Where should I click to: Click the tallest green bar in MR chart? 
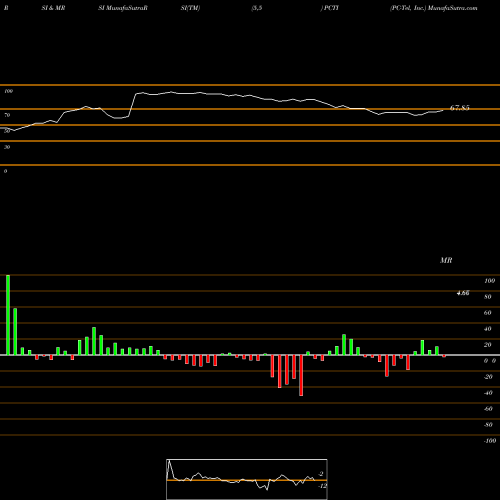click(x=8, y=315)
